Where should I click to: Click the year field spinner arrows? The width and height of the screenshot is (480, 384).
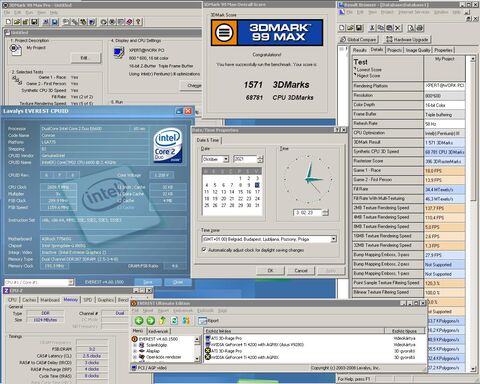(260, 159)
